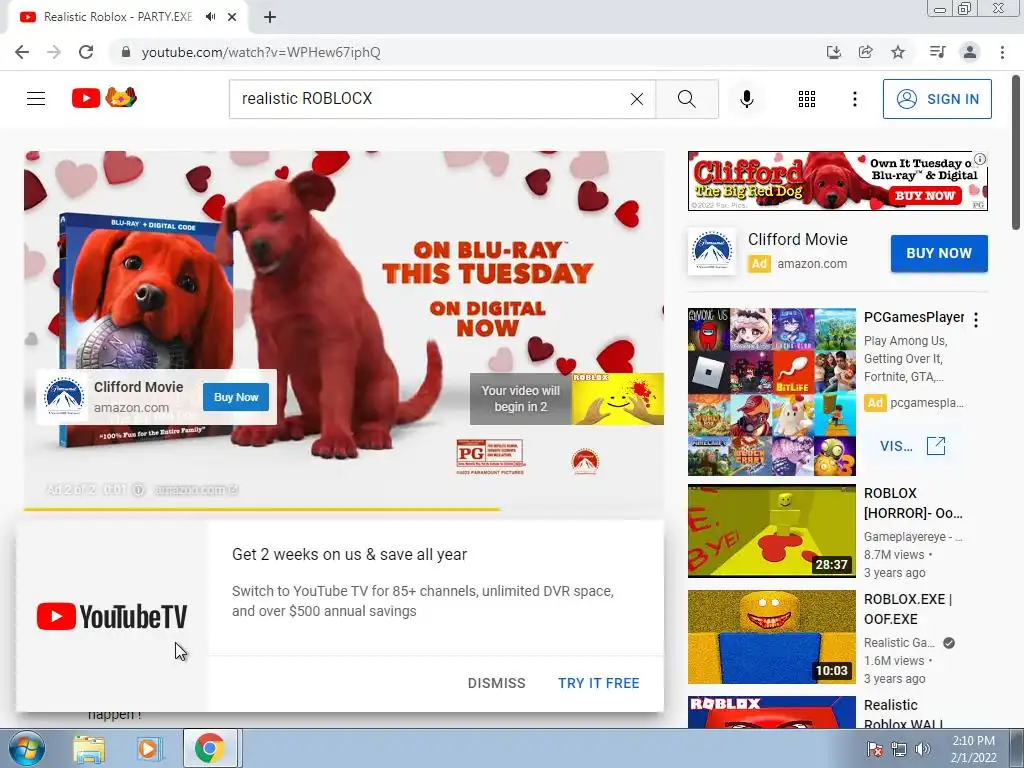
Task: Share this page icon in address bar
Action: tap(865, 52)
